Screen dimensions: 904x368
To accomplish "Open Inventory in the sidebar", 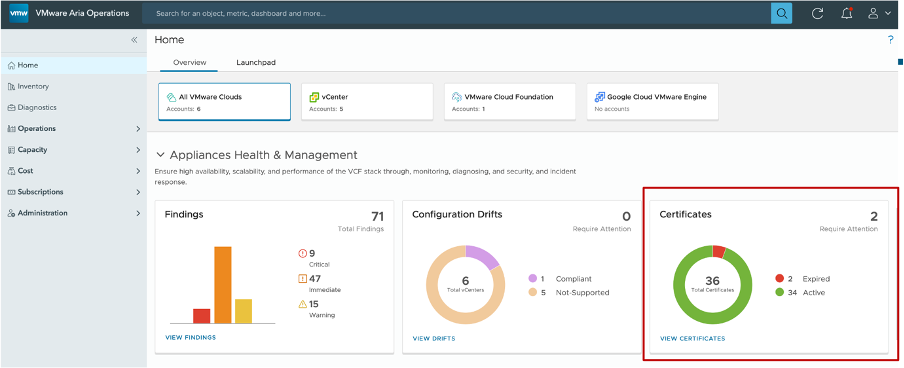I will tap(74, 87).
